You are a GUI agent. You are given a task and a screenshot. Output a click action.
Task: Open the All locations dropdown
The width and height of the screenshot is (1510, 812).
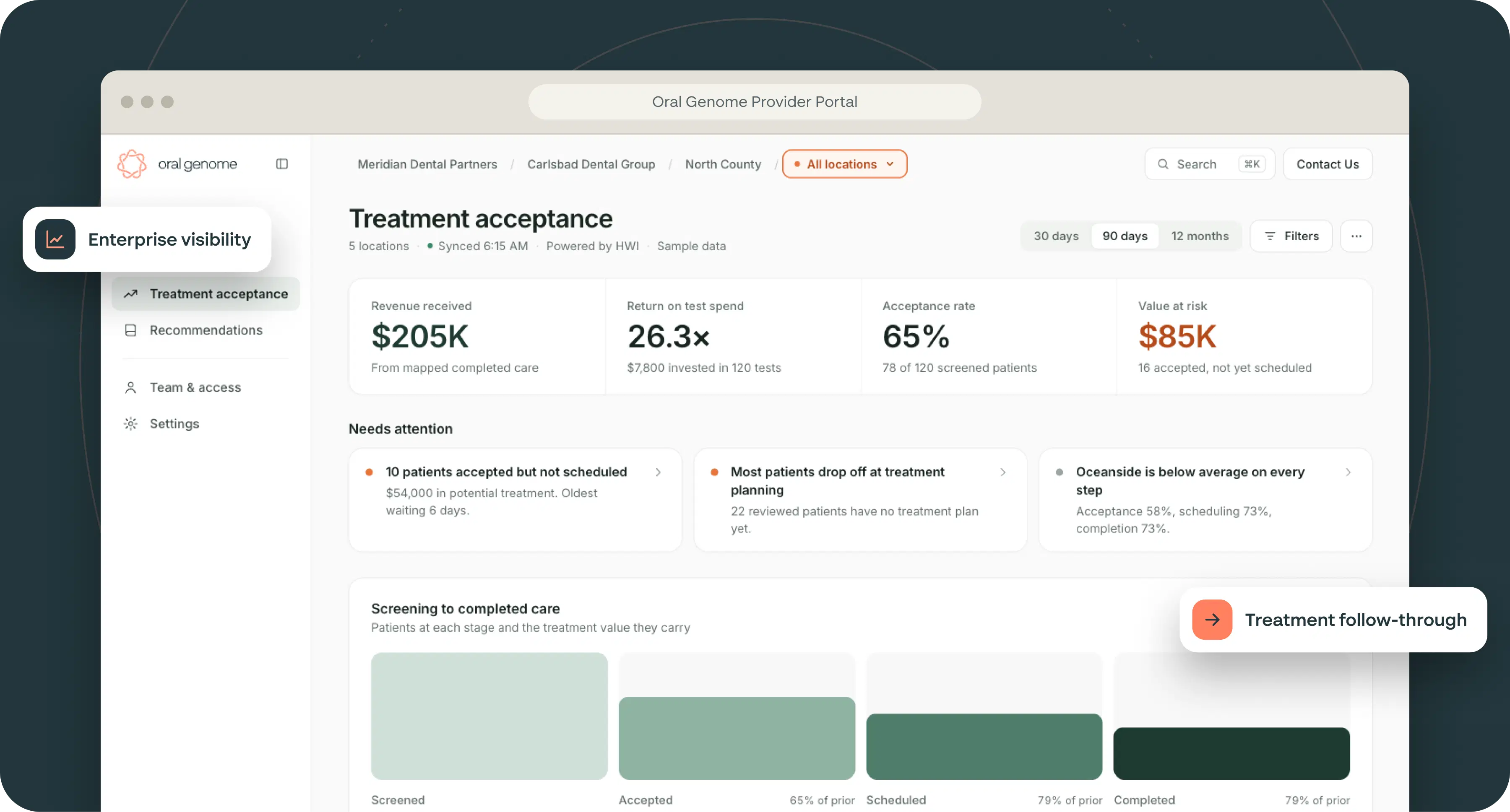tap(844, 164)
